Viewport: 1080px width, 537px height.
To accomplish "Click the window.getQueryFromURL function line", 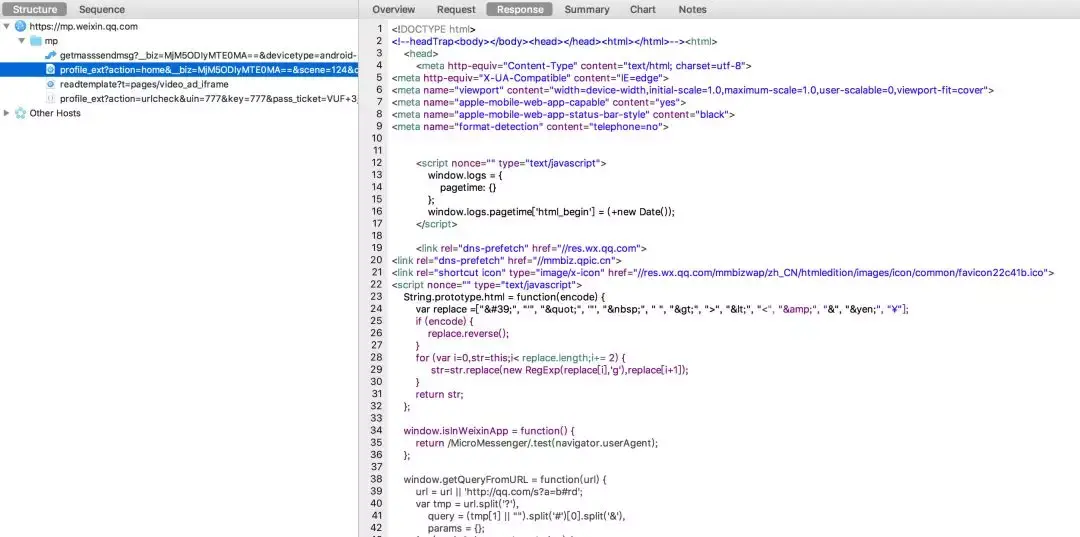I will pos(505,480).
